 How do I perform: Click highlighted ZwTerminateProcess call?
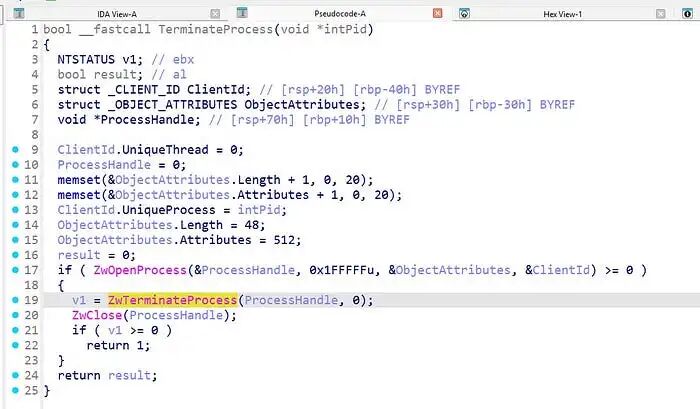click(172, 300)
